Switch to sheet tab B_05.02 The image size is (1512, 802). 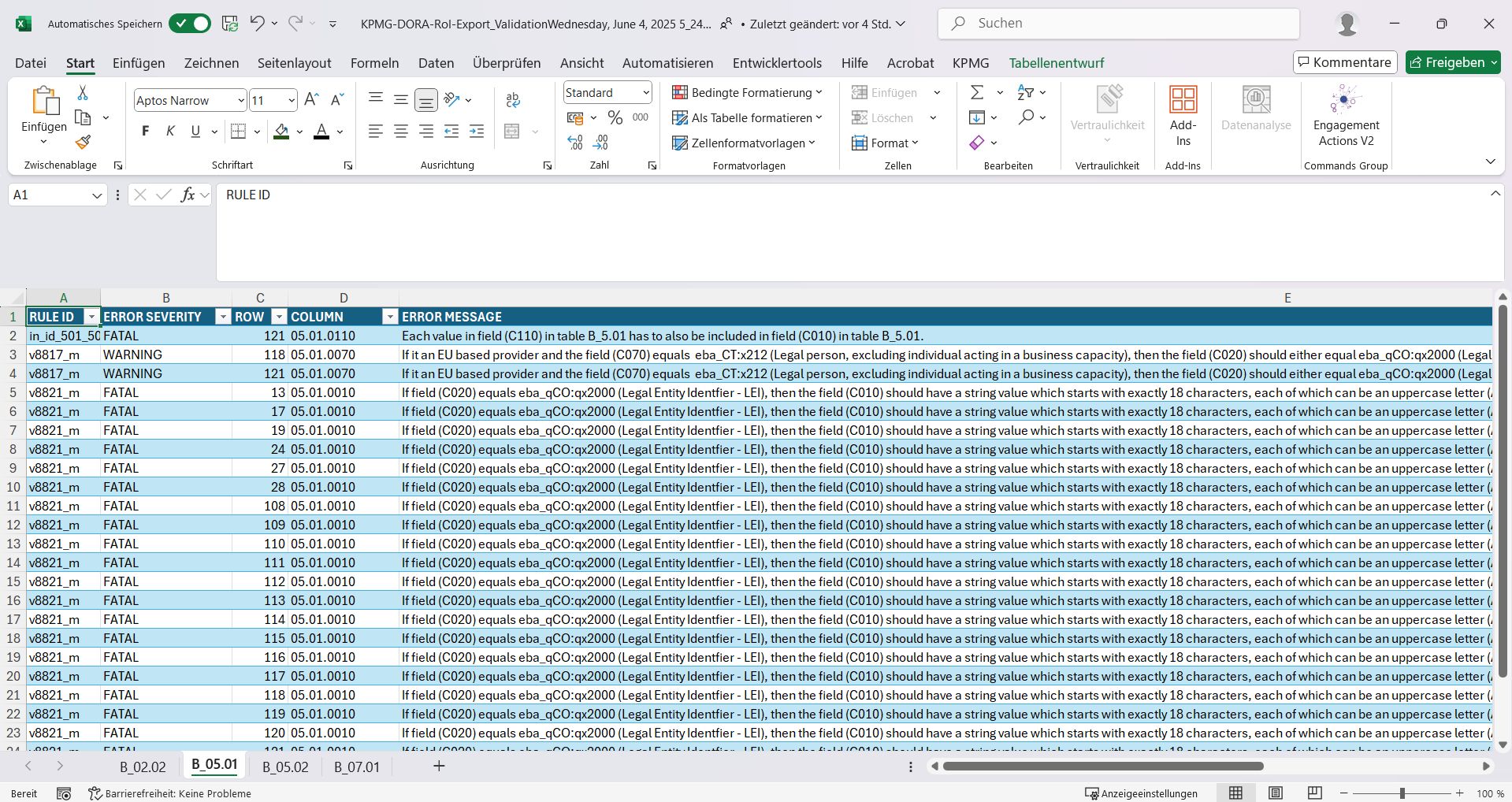(285, 767)
